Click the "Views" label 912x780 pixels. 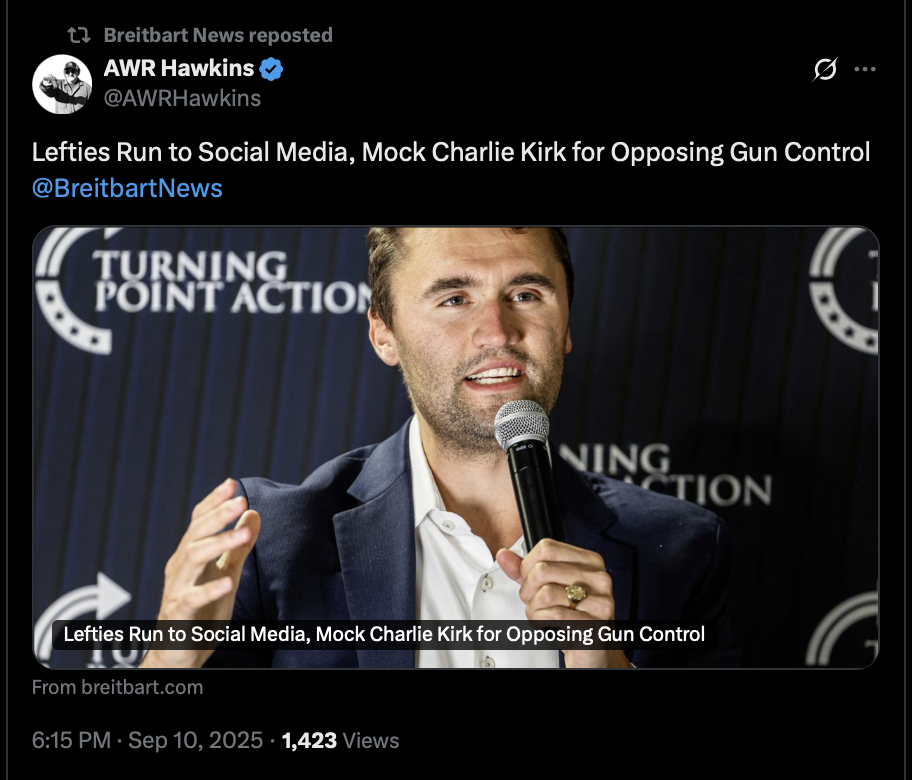(371, 741)
